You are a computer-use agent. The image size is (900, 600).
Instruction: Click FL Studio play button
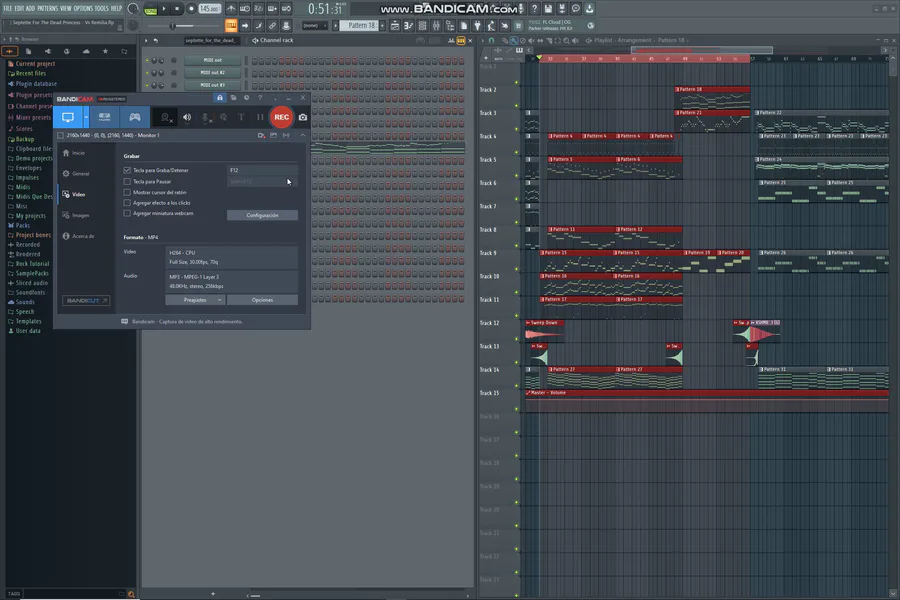[x=164, y=9]
